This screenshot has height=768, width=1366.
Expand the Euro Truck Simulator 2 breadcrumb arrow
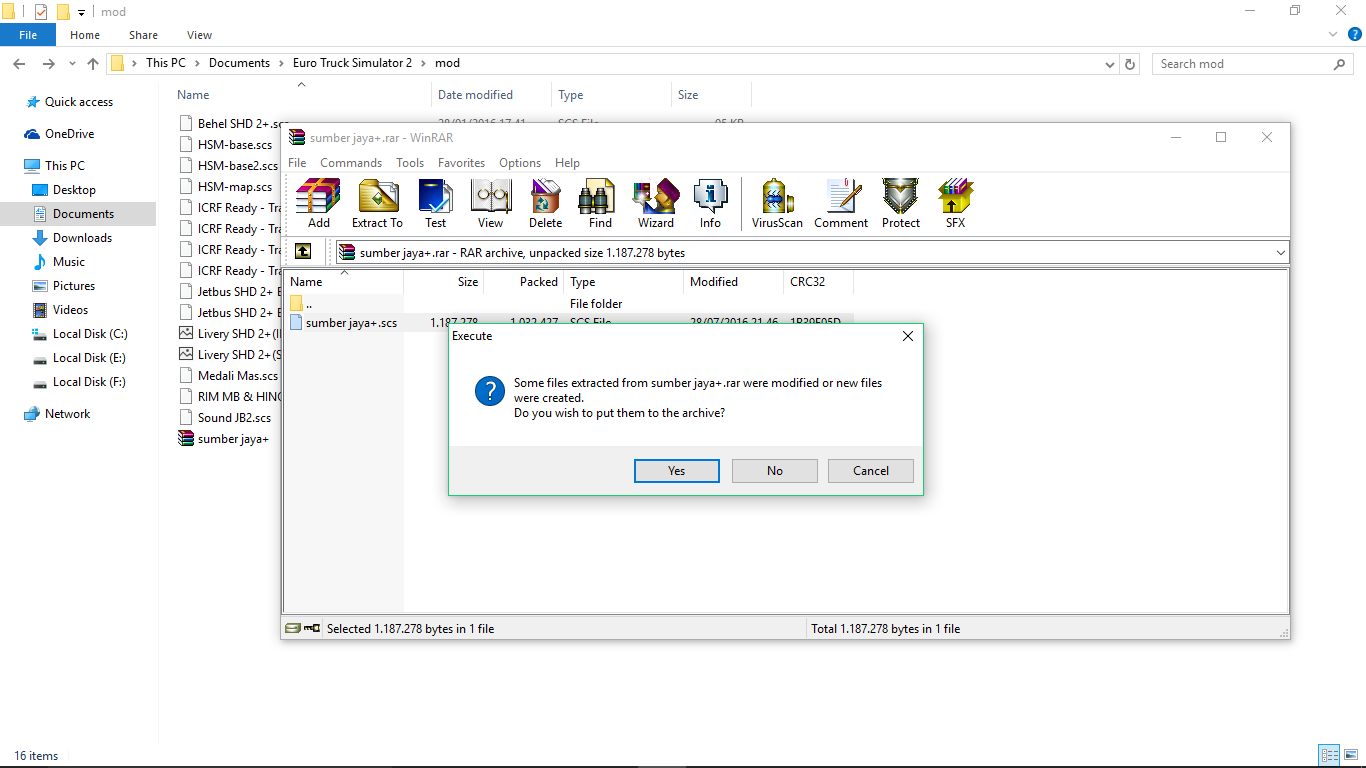click(423, 63)
